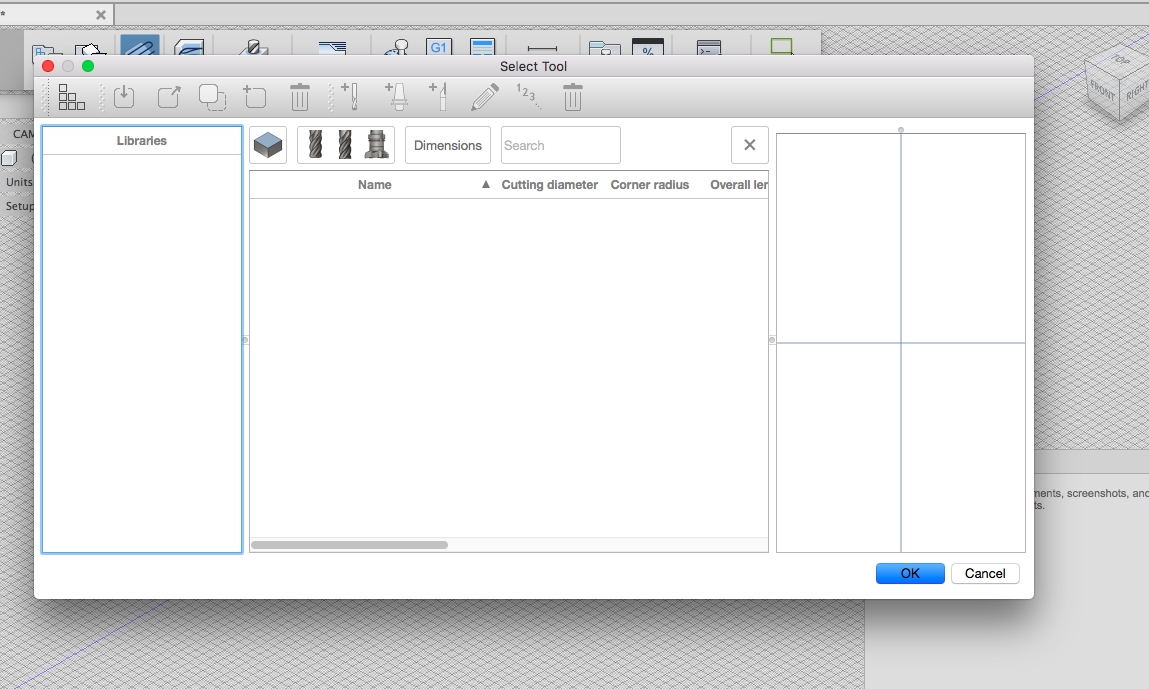The width and height of the screenshot is (1149, 689).
Task: Click the Dimensions filter button
Action: click(x=448, y=145)
